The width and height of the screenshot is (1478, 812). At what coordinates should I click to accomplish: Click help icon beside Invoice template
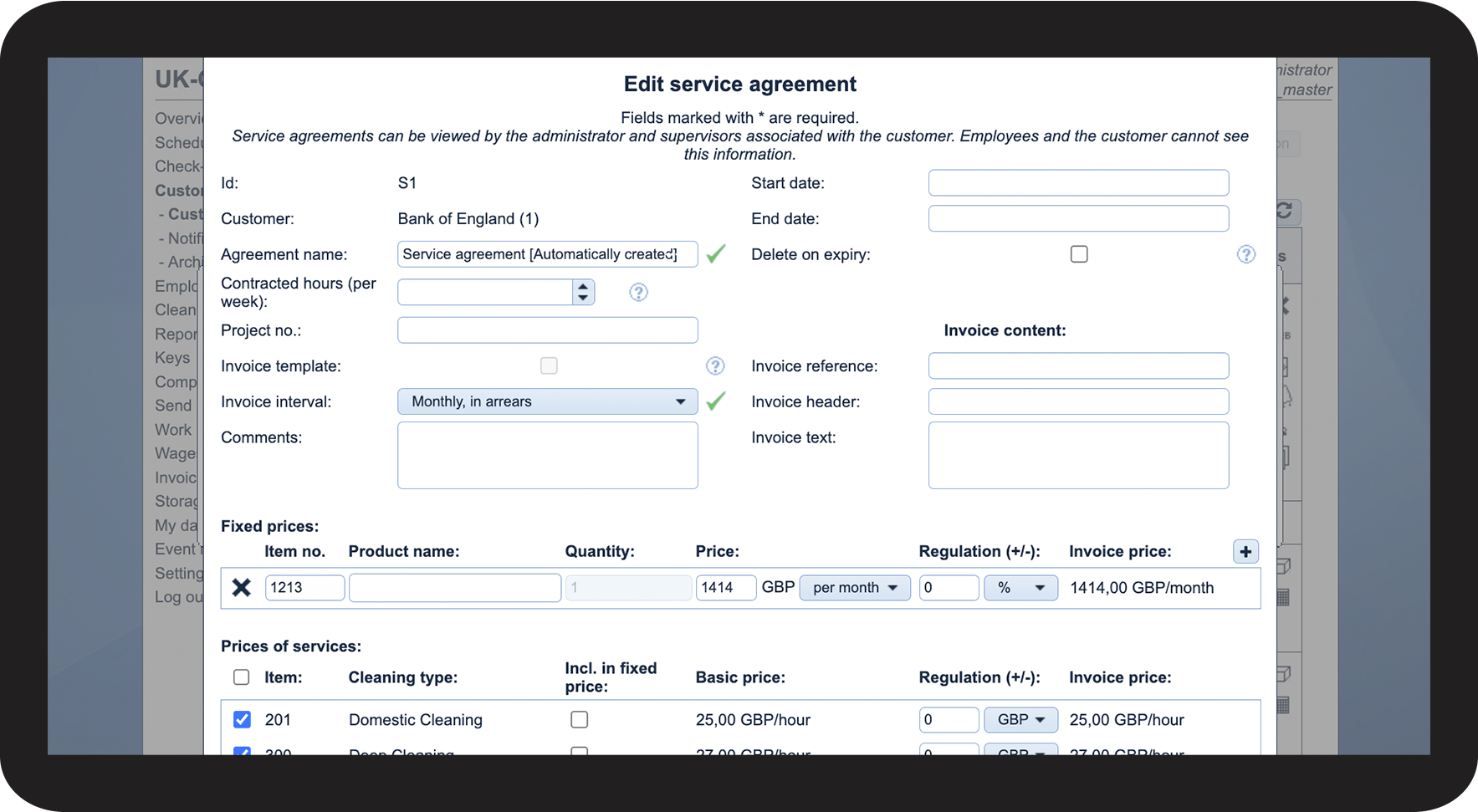[715, 366]
